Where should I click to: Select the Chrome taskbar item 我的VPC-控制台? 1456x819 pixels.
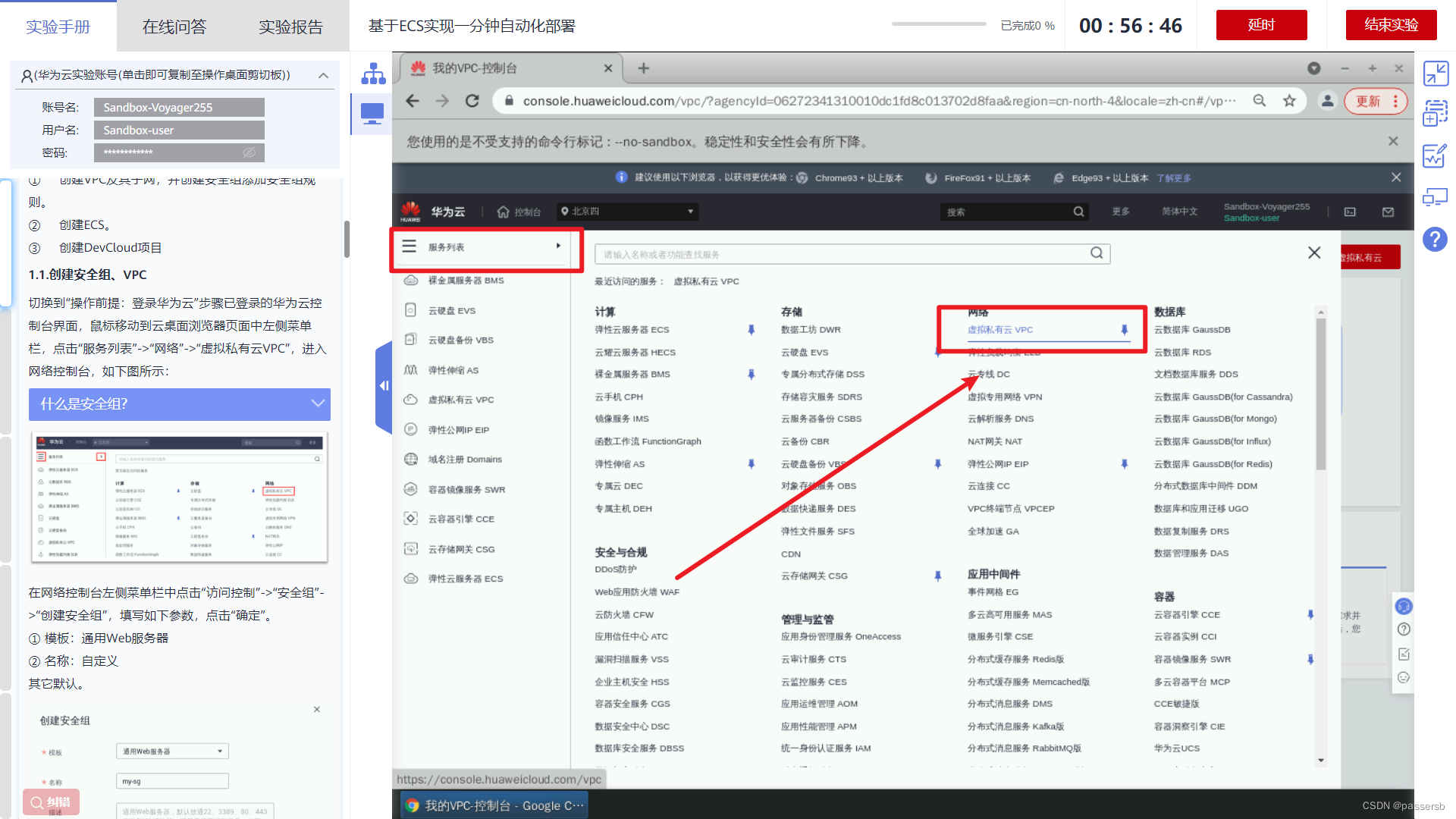pos(494,805)
